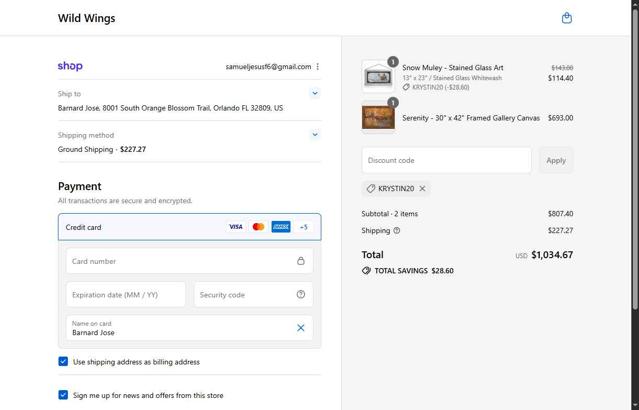This screenshot has height=410, width=639.
Task: Click the Mastercard icon
Action: point(258,227)
